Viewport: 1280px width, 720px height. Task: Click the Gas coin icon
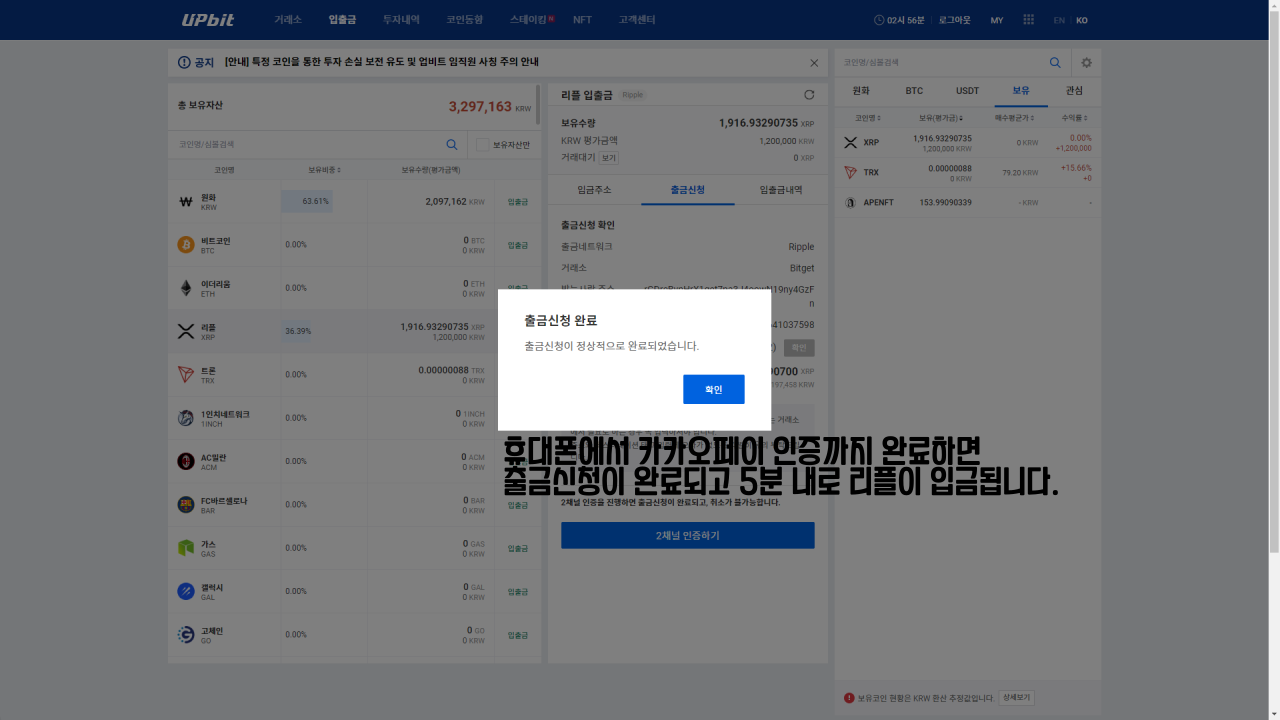tap(185, 548)
